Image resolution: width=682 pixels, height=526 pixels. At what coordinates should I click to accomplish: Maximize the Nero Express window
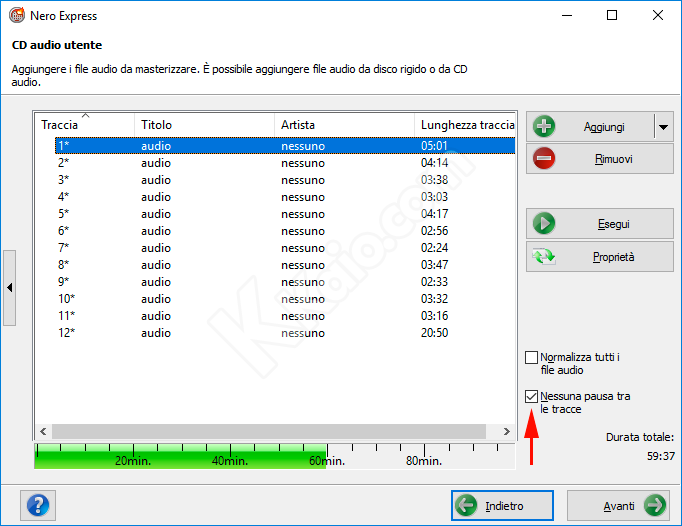[612, 16]
